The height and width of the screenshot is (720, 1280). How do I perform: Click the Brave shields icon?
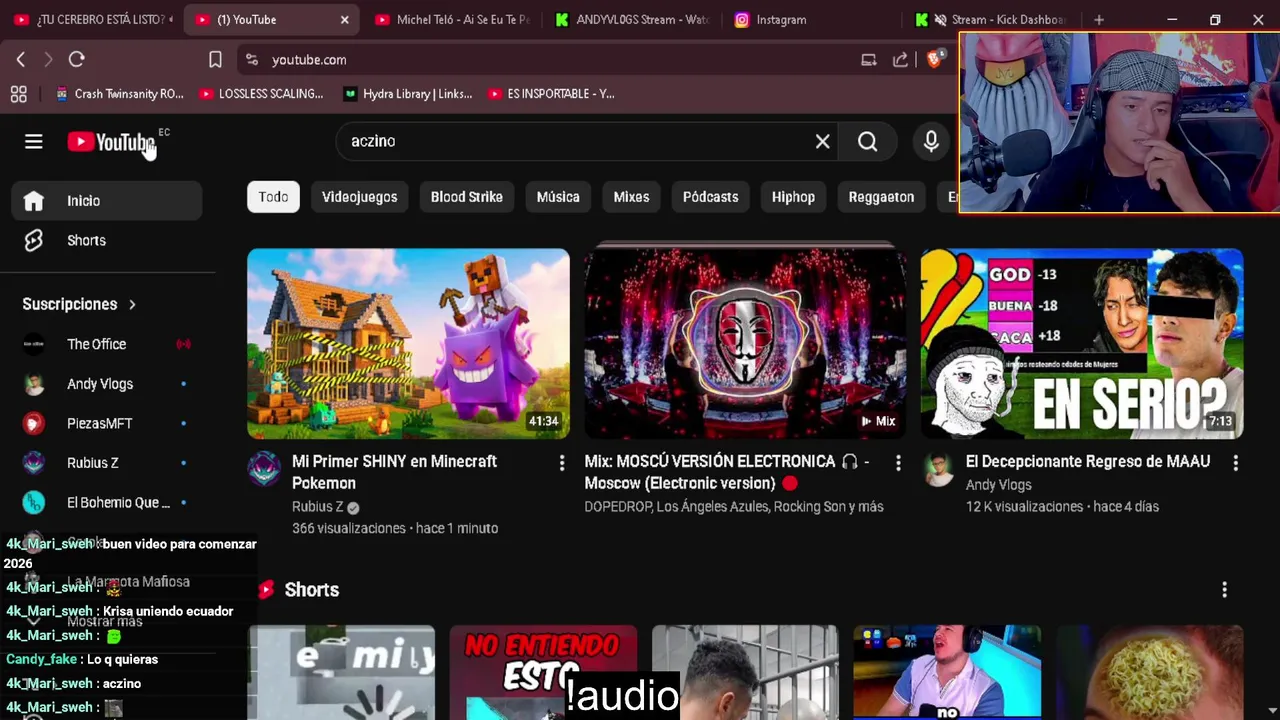click(934, 60)
